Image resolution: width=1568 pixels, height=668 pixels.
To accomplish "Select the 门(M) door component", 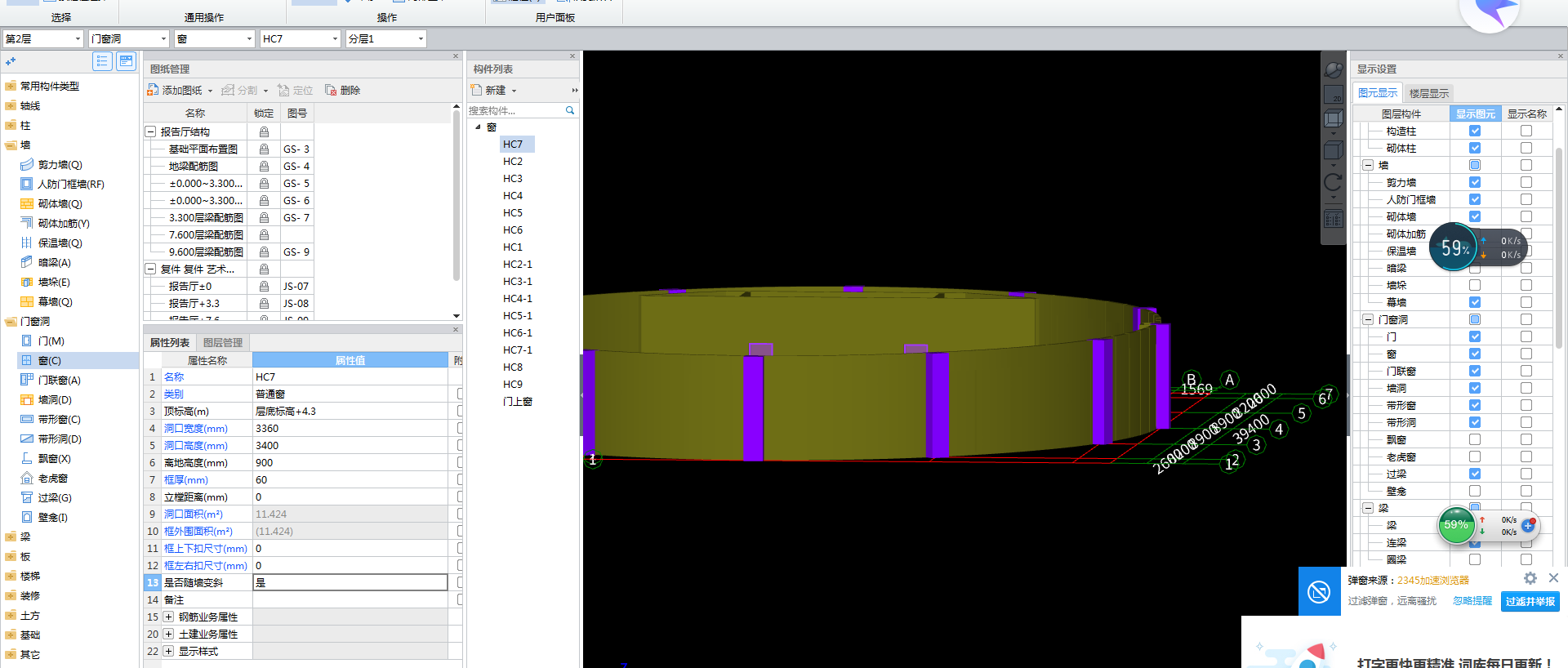I will (x=51, y=341).
